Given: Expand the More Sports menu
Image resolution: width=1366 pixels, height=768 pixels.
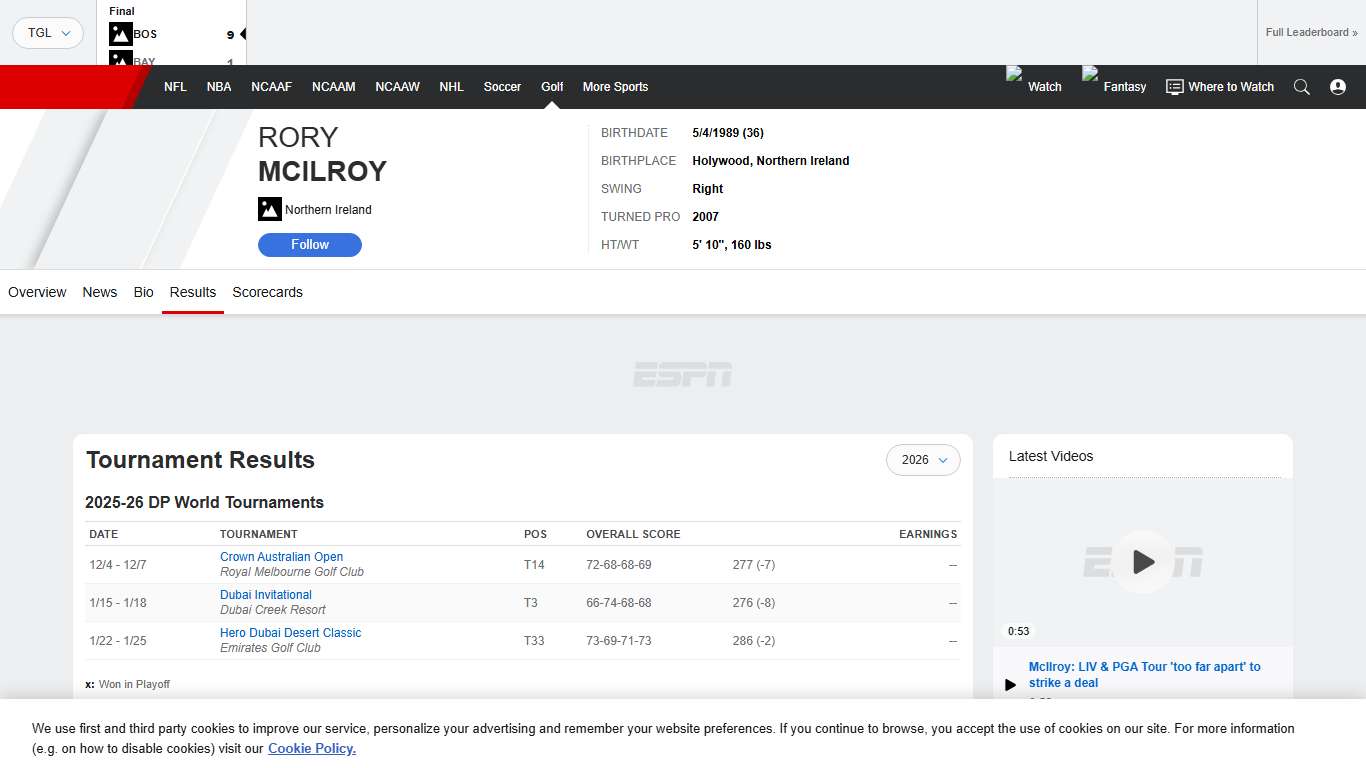Looking at the screenshot, I should (x=615, y=87).
